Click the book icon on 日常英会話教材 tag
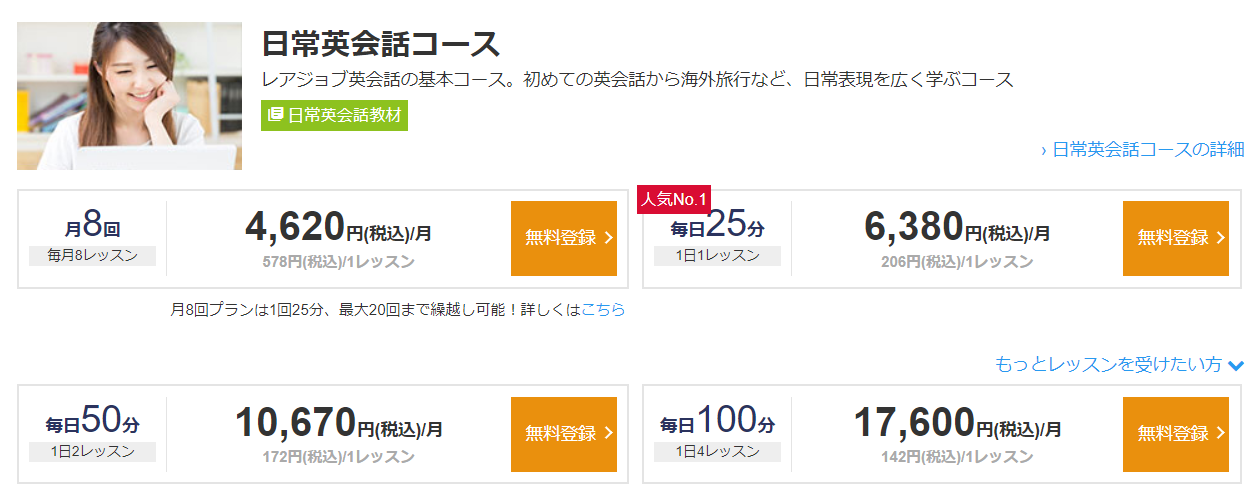 click(x=276, y=115)
